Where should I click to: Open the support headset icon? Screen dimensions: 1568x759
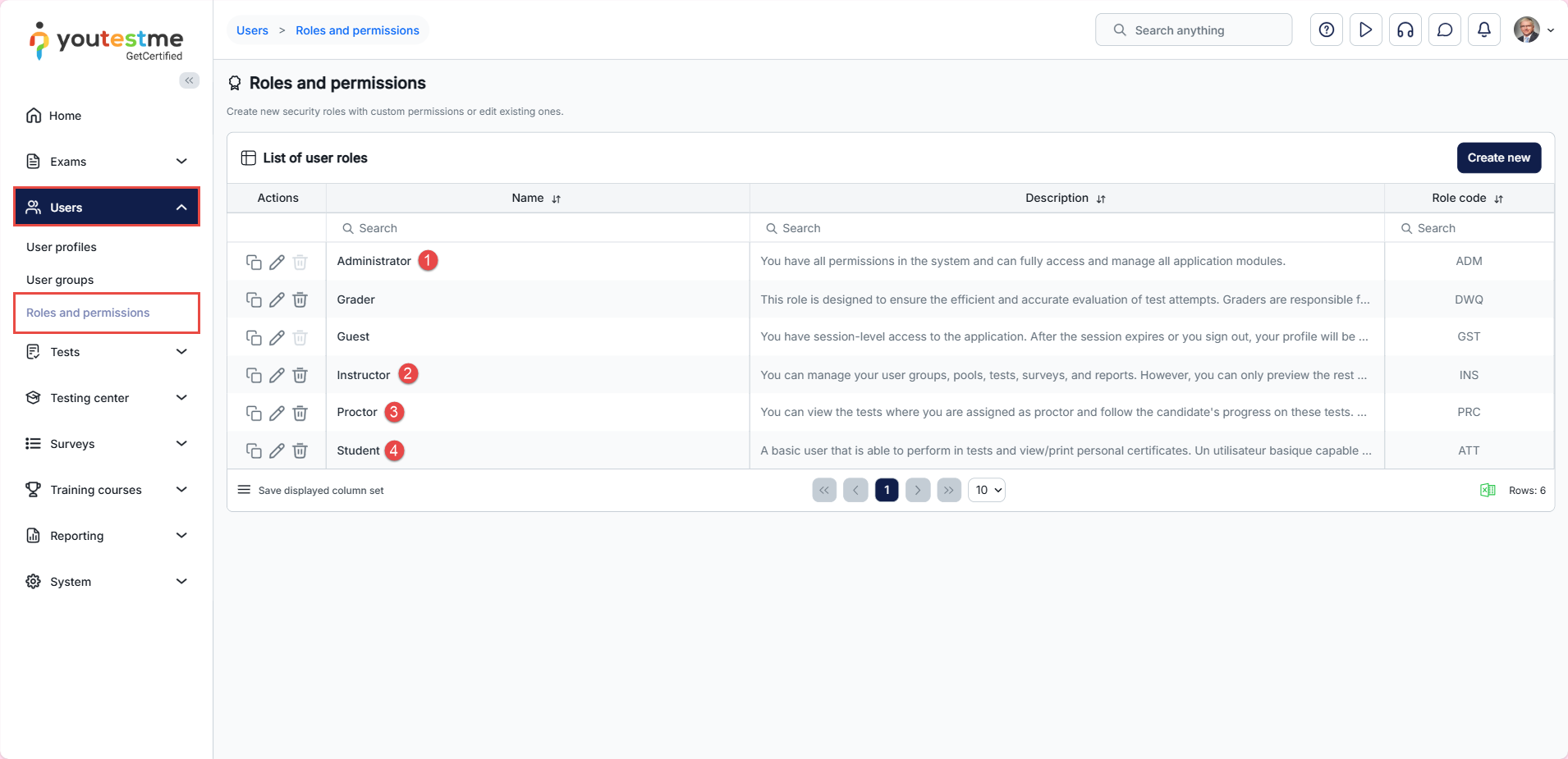coord(1405,30)
